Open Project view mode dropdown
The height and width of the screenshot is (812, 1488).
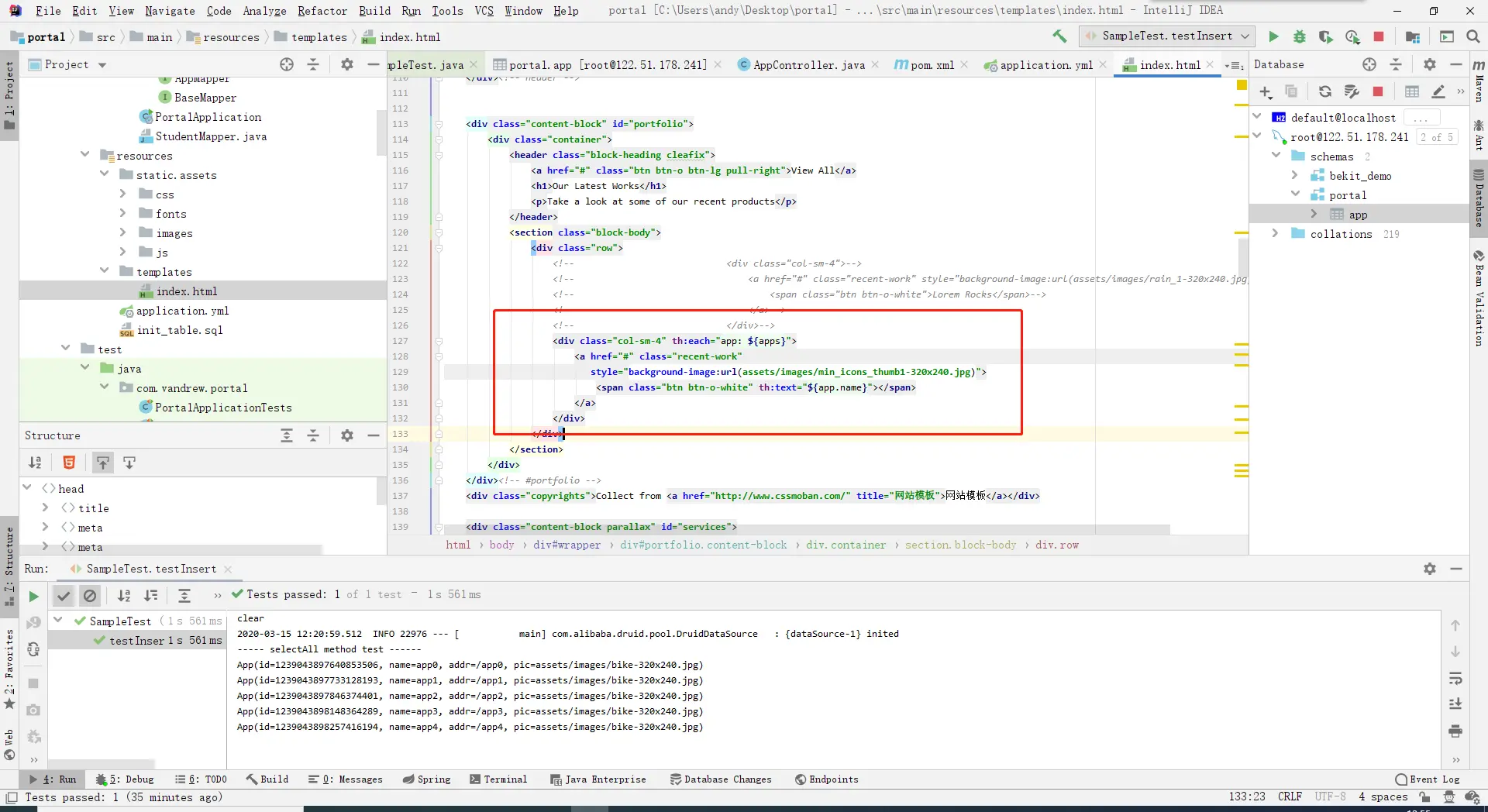pyautogui.click(x=102, y=65)
